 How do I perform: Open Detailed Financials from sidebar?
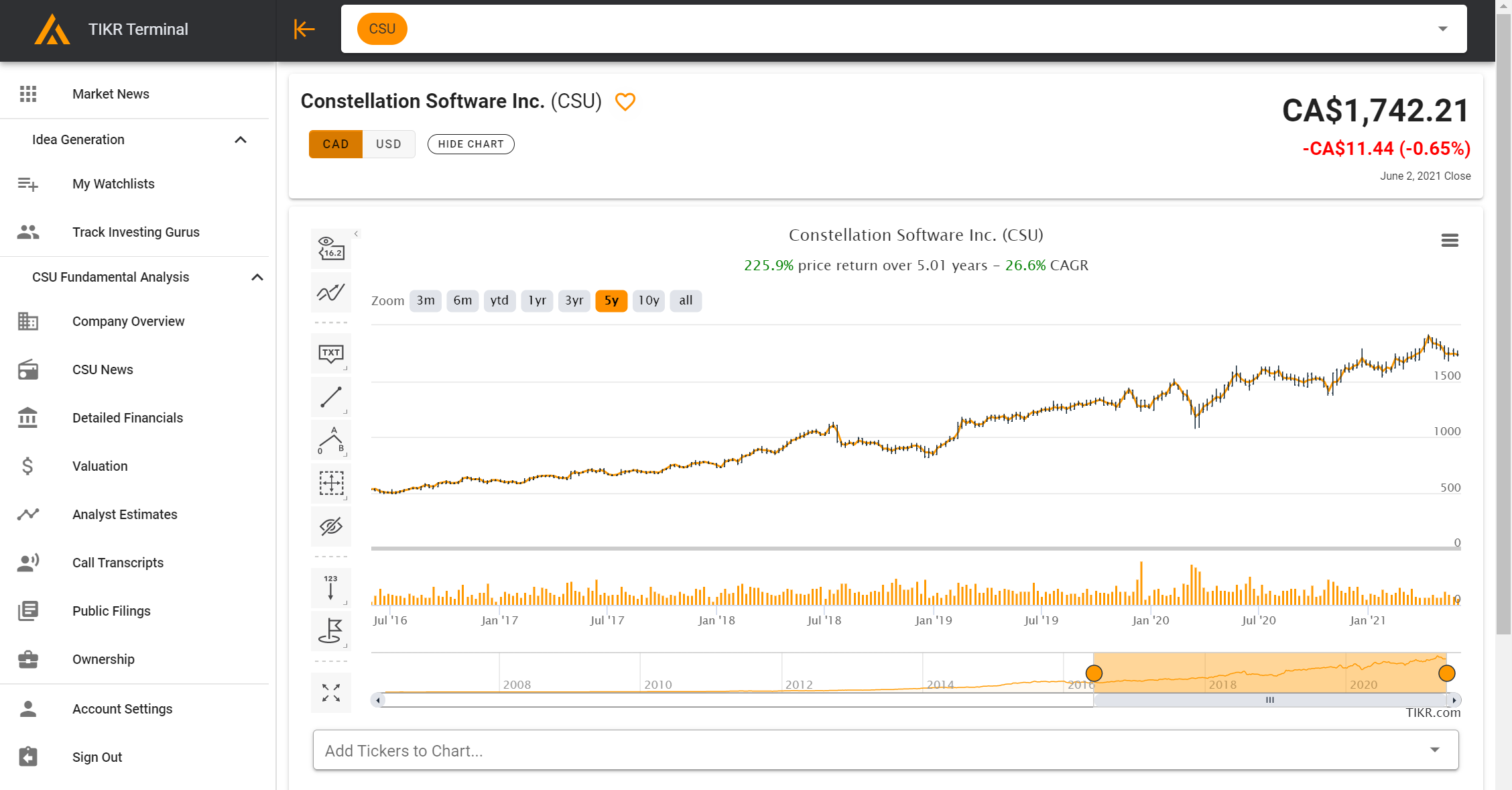pos(127,418)
